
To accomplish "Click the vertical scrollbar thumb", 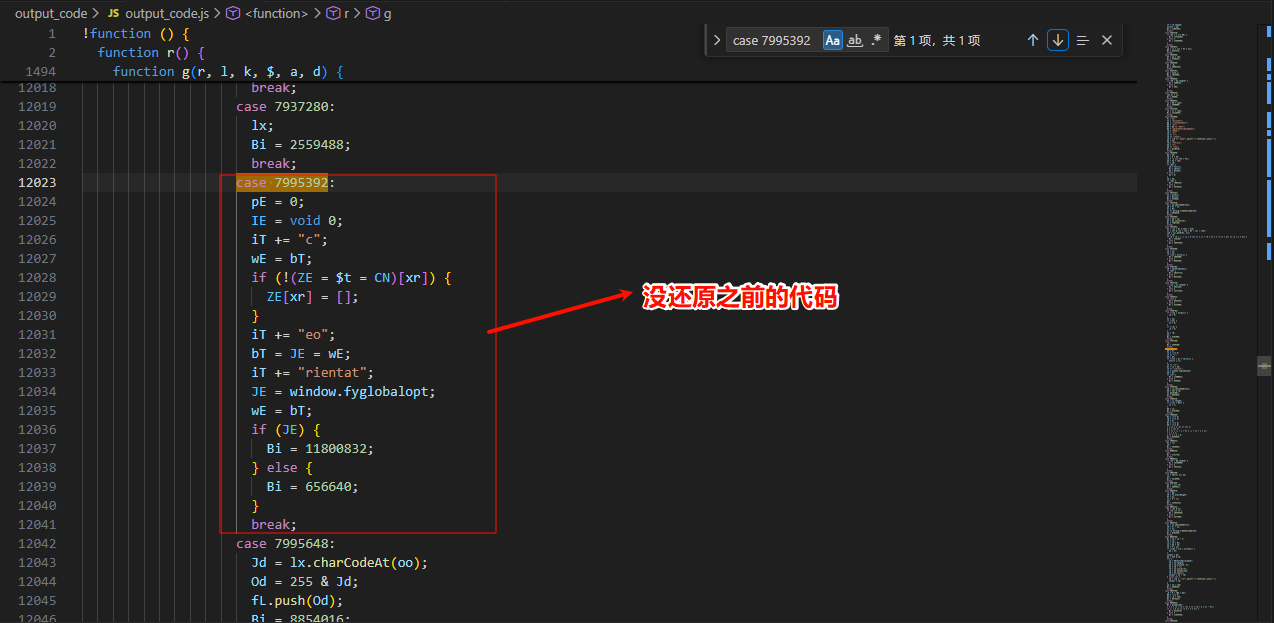I will pos(1264,366).
